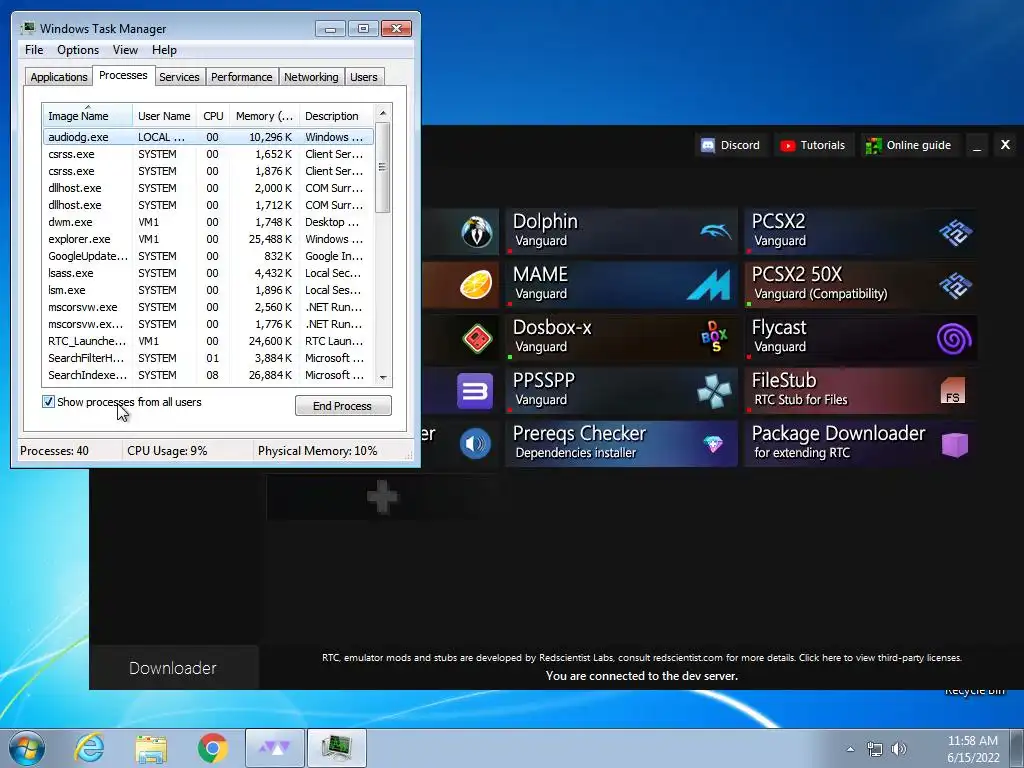The height and width of the screenshot is (768, 1024).
Task: Open the View menu in Task Manager
Action: pyautogui.click(x=125, y=50)
